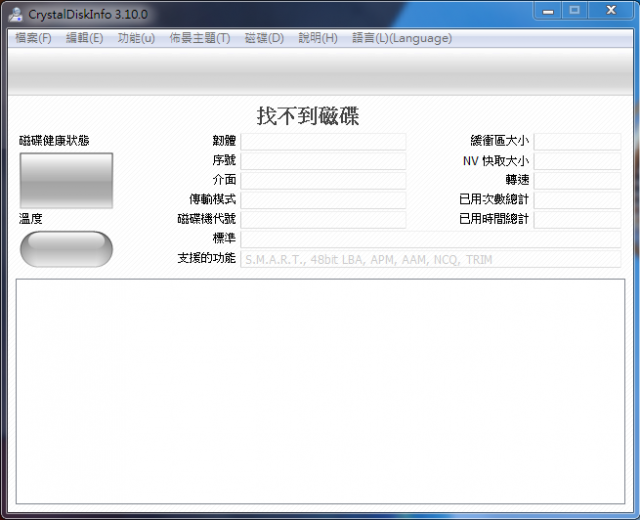Click the empty S.M.A.R.T. attributes list area
Image resolution: width=640 pixels, height=520 pixels.
(x=320, y=391)
